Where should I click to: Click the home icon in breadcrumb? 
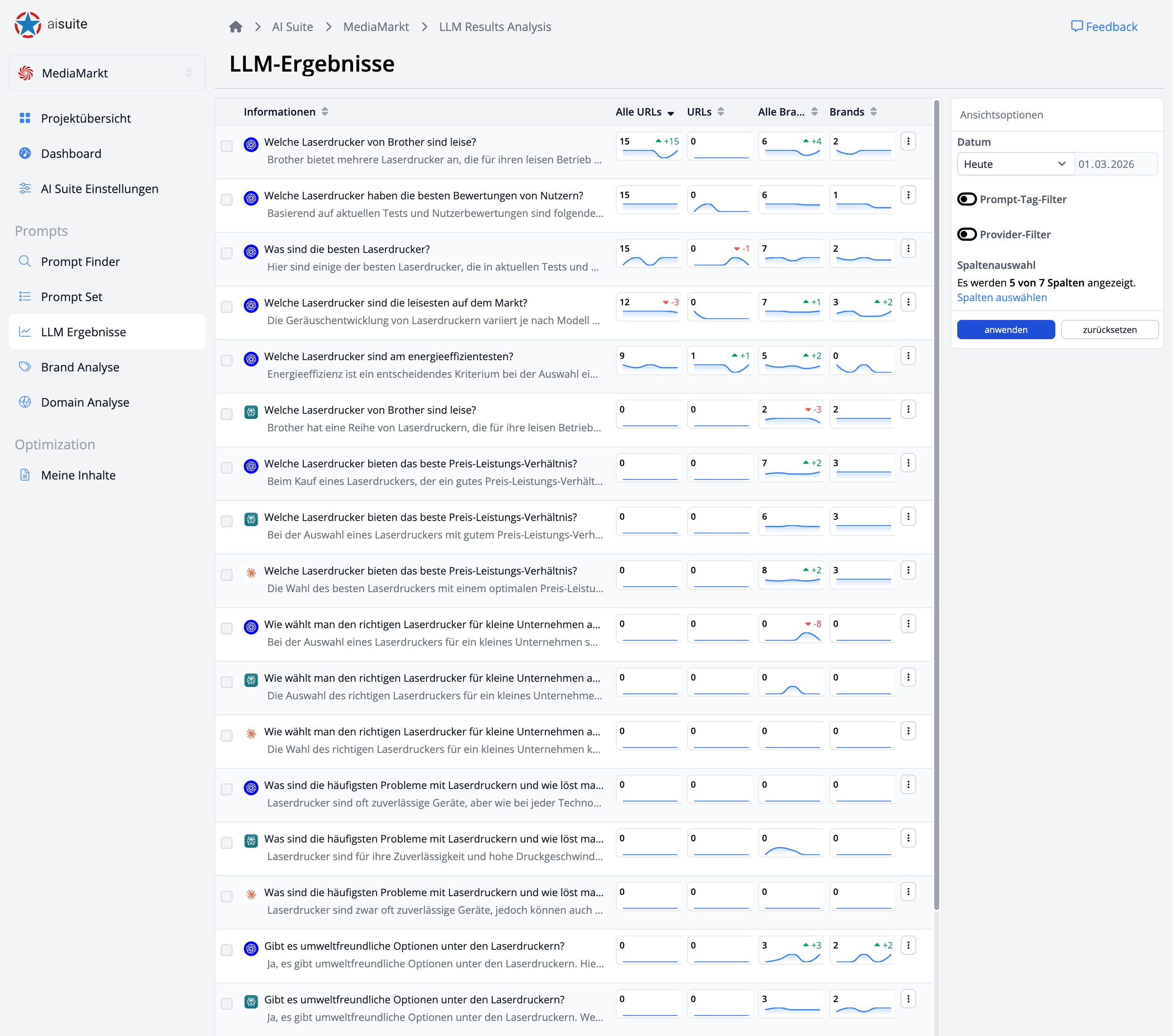point(235,27)
